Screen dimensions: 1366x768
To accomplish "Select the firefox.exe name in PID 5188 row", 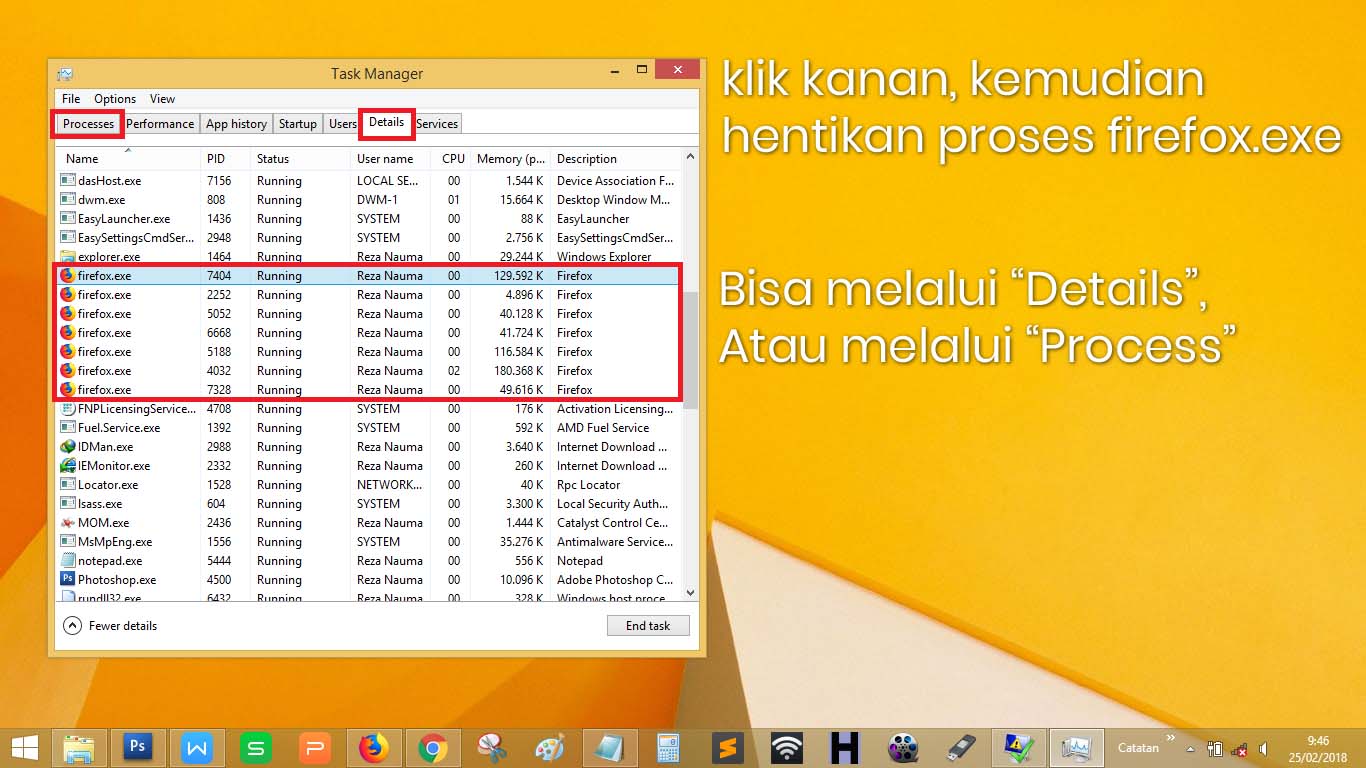I will coord(104,351).
